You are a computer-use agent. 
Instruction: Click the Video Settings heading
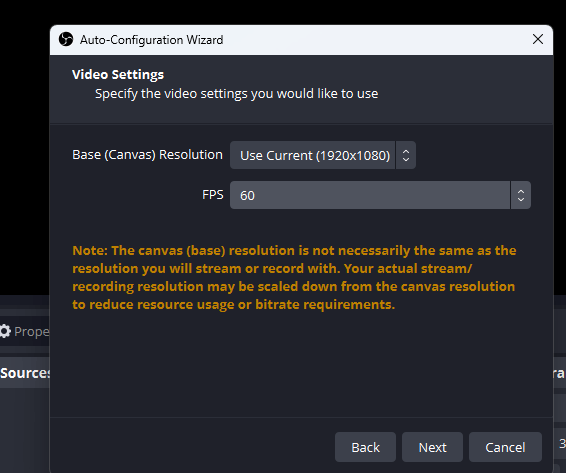118,74
